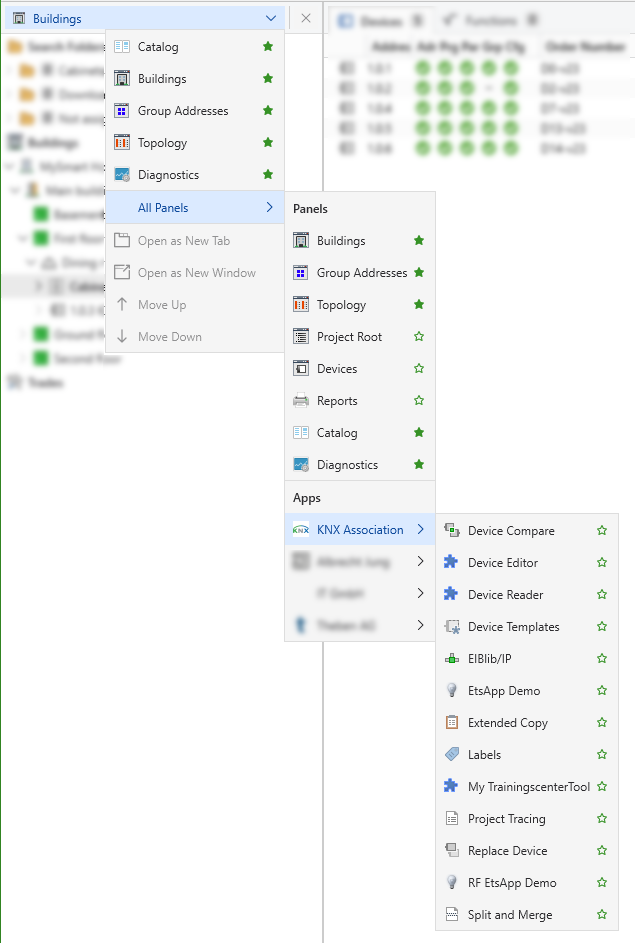Click the Labels tag icon
This screenshot has width=635, height=943.
pos(452,754)
